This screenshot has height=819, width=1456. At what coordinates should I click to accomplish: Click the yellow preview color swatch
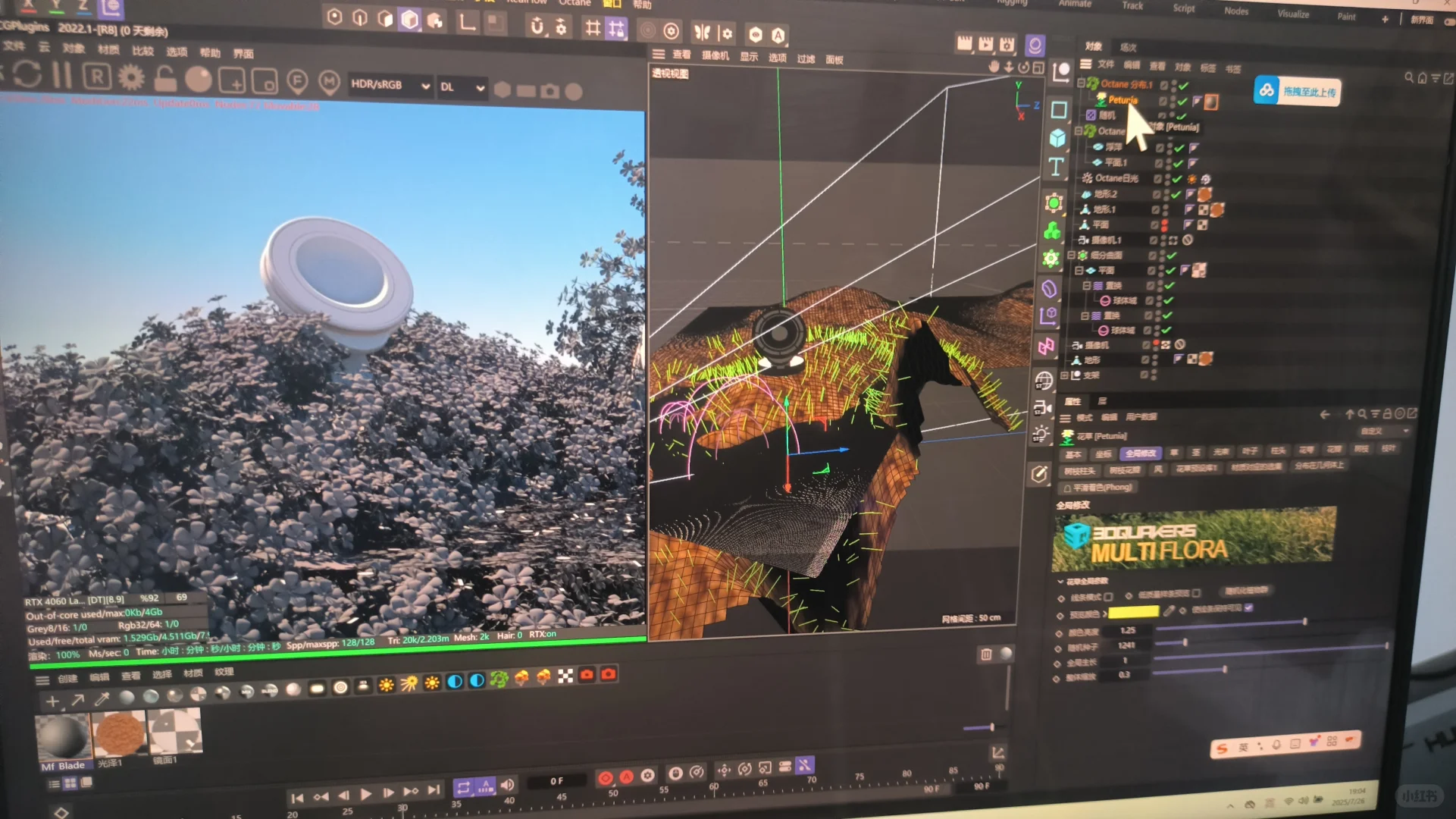coord(1133,612)
